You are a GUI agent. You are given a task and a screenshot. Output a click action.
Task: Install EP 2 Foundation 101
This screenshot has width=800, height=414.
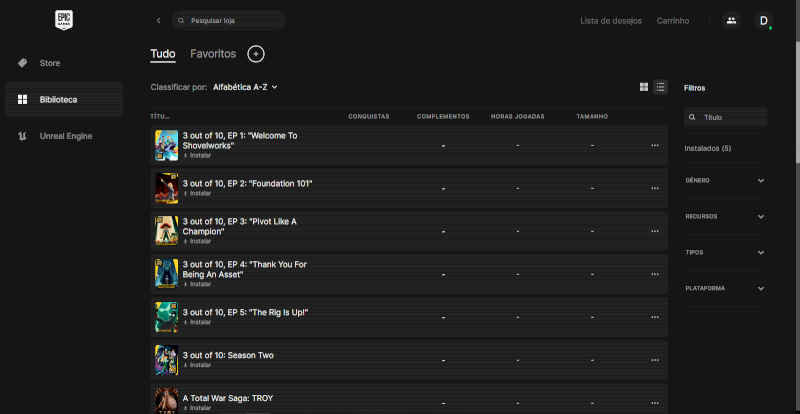[197, 193]
